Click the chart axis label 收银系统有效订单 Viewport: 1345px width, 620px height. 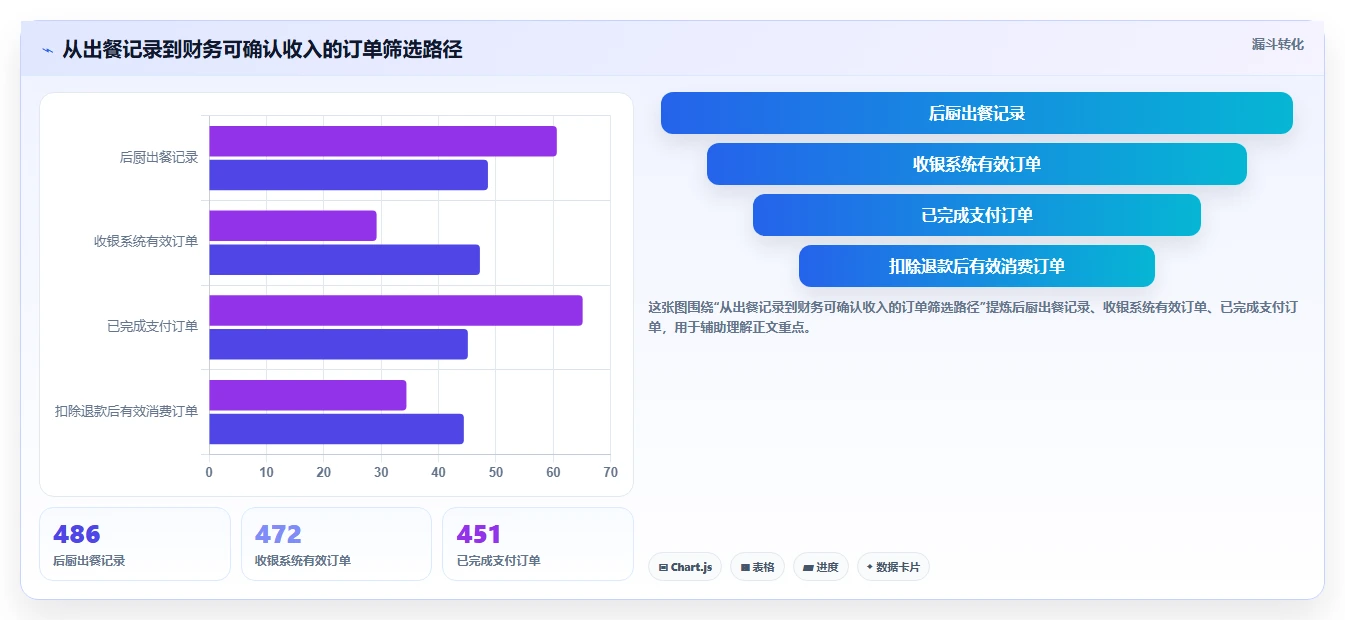(x=146, y=241)
